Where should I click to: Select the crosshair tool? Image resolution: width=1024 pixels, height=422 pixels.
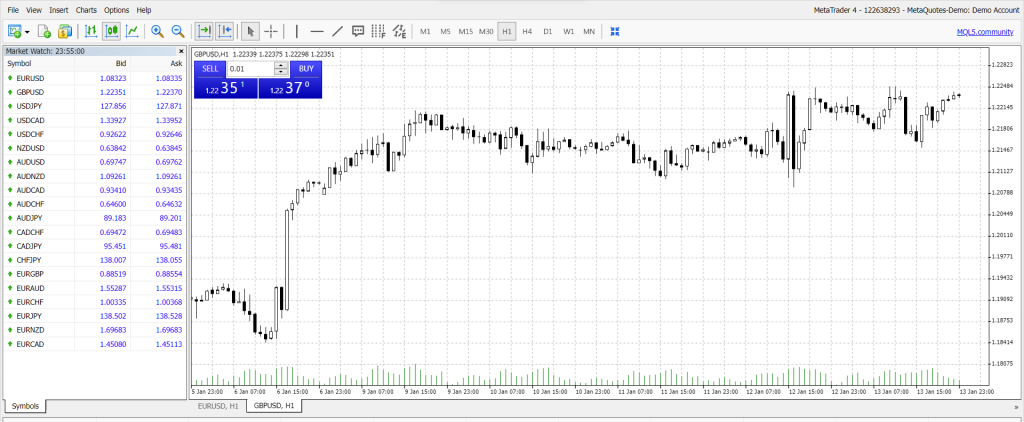pos(271,31)
